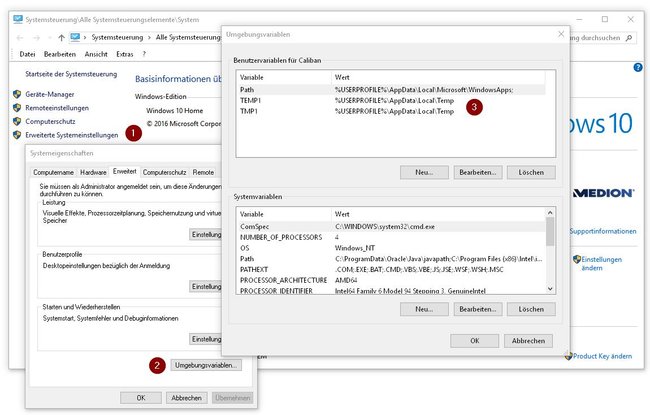Viewport: 650px width, 415px height.
Task: Click Systemvariablen scrollbar down arrow
Action: 550,289
